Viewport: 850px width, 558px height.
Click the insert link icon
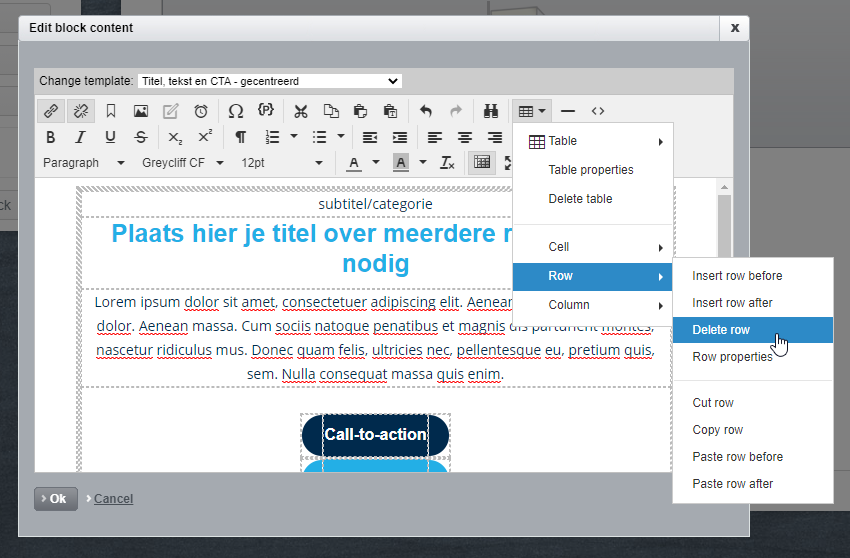(x=51, y=111)
